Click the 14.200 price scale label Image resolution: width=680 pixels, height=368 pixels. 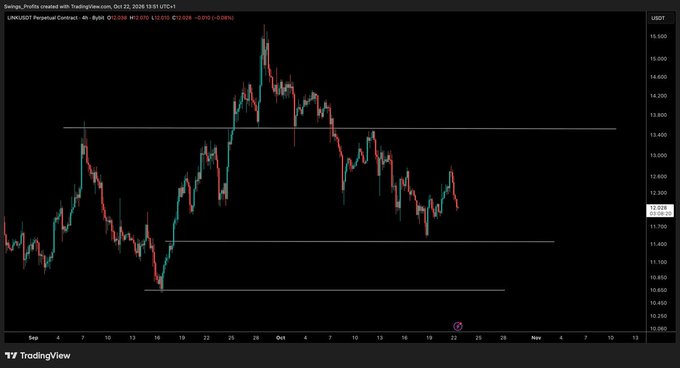point(658,96)
